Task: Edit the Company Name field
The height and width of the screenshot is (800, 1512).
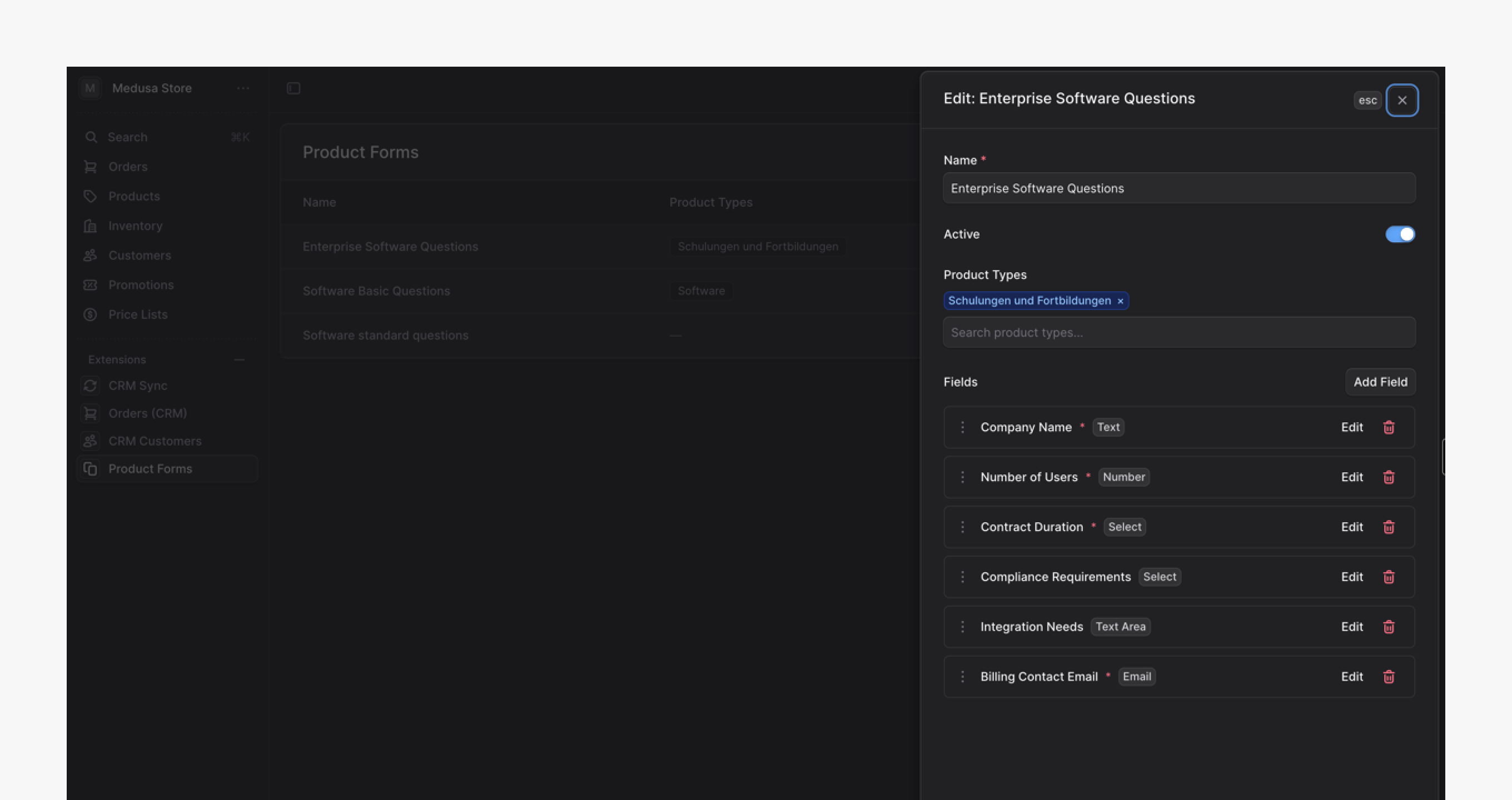Action: click(x=1352, y=427)
